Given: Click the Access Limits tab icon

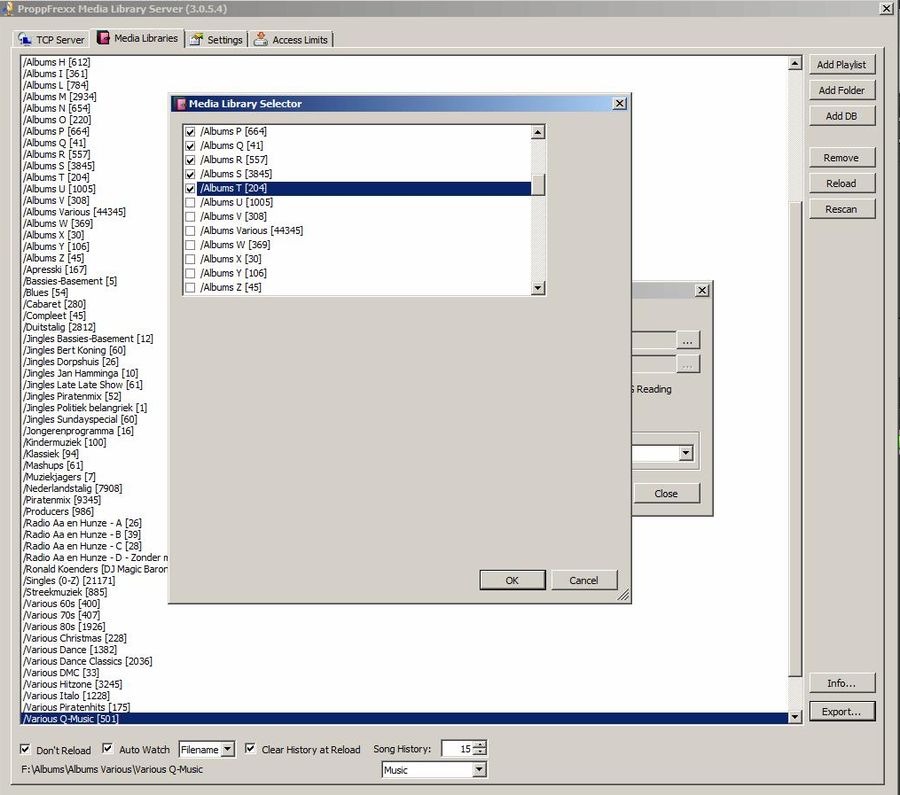Looking at the screenshot, I should pyautogui.click(x=261, y=38).
